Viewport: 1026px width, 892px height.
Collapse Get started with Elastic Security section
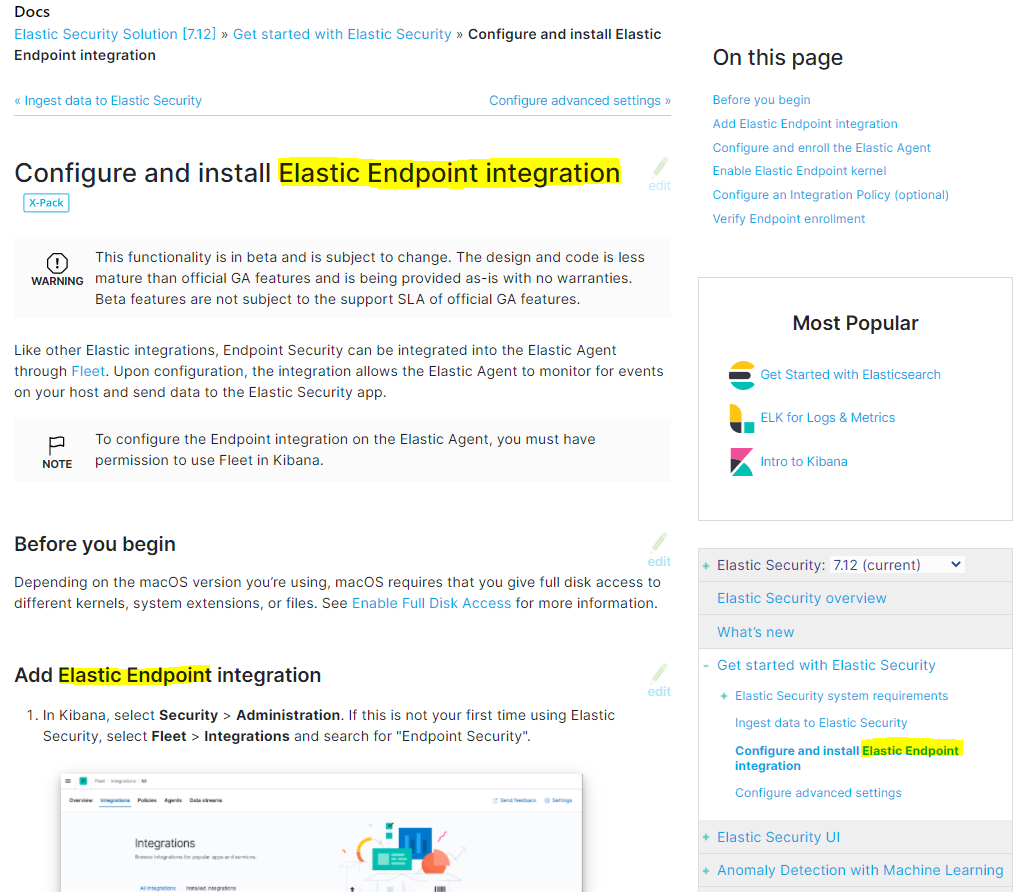tap(706, 666)
